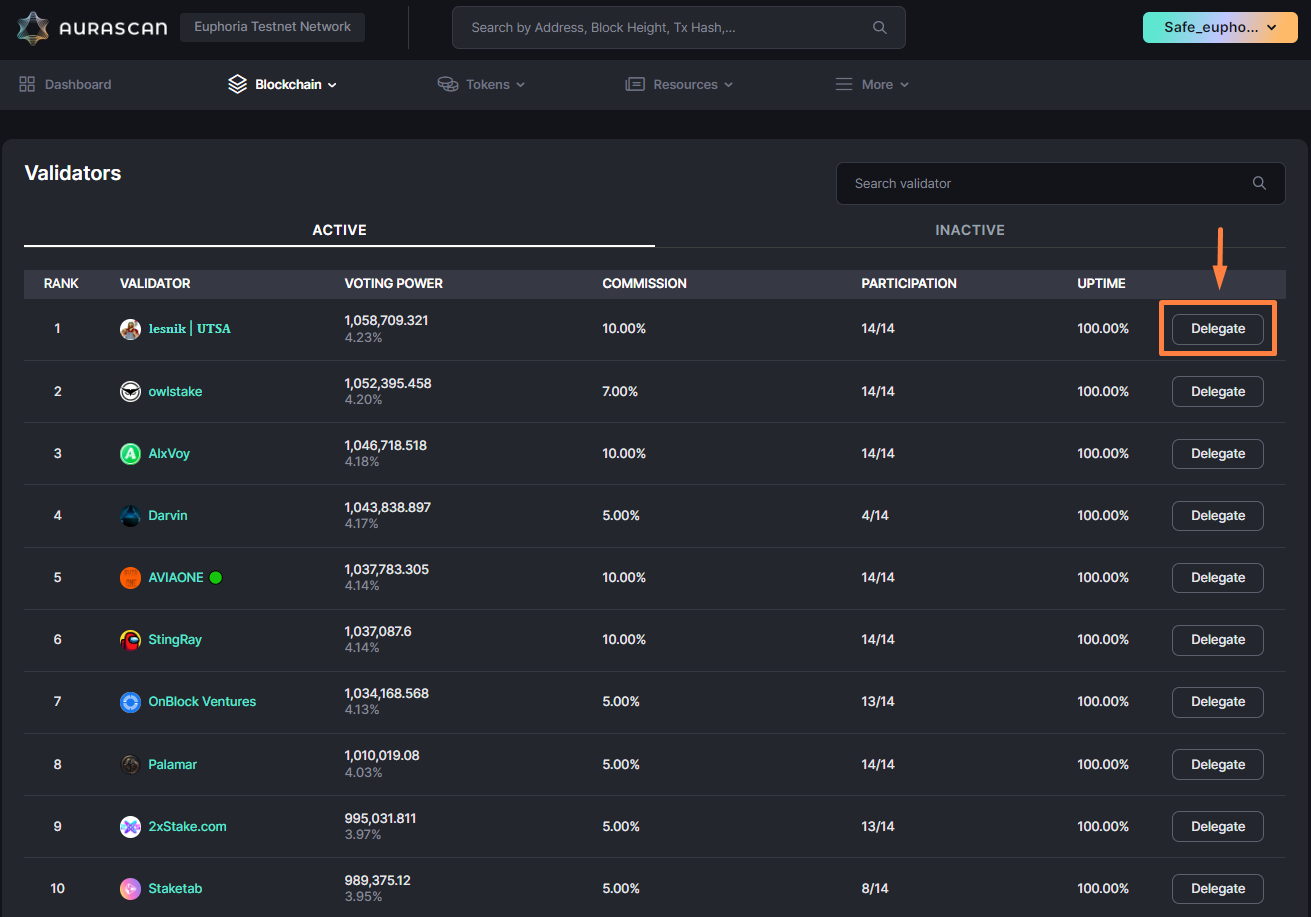Open the OnBlock Ventures validator link
The height and width of the screenshot is (917, 1311).
click(202, 702)
